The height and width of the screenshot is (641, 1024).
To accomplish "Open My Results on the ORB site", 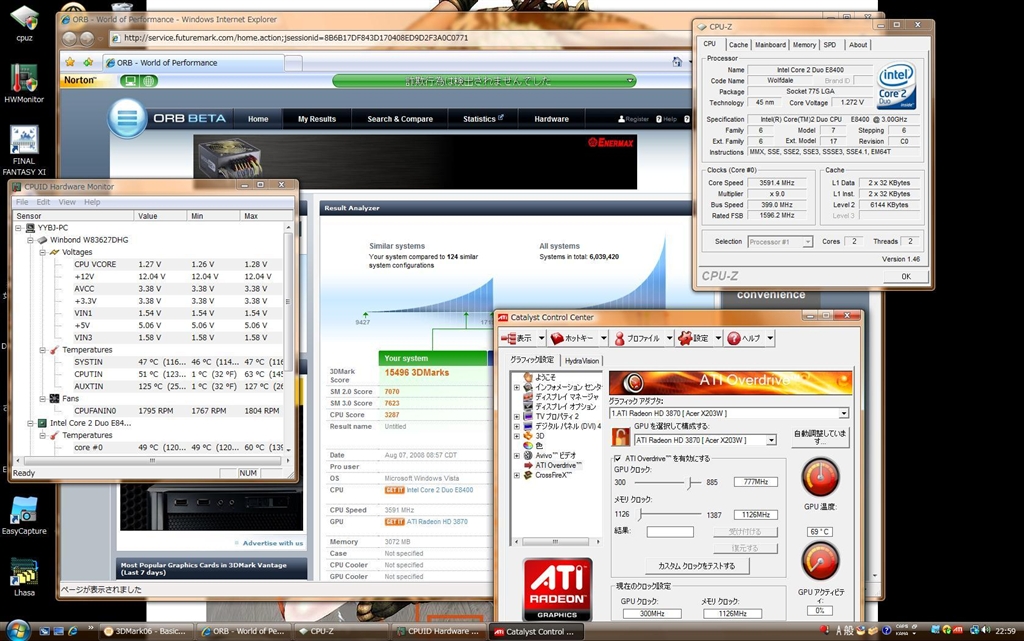I will pyautogui.click(x=316, y=119).
